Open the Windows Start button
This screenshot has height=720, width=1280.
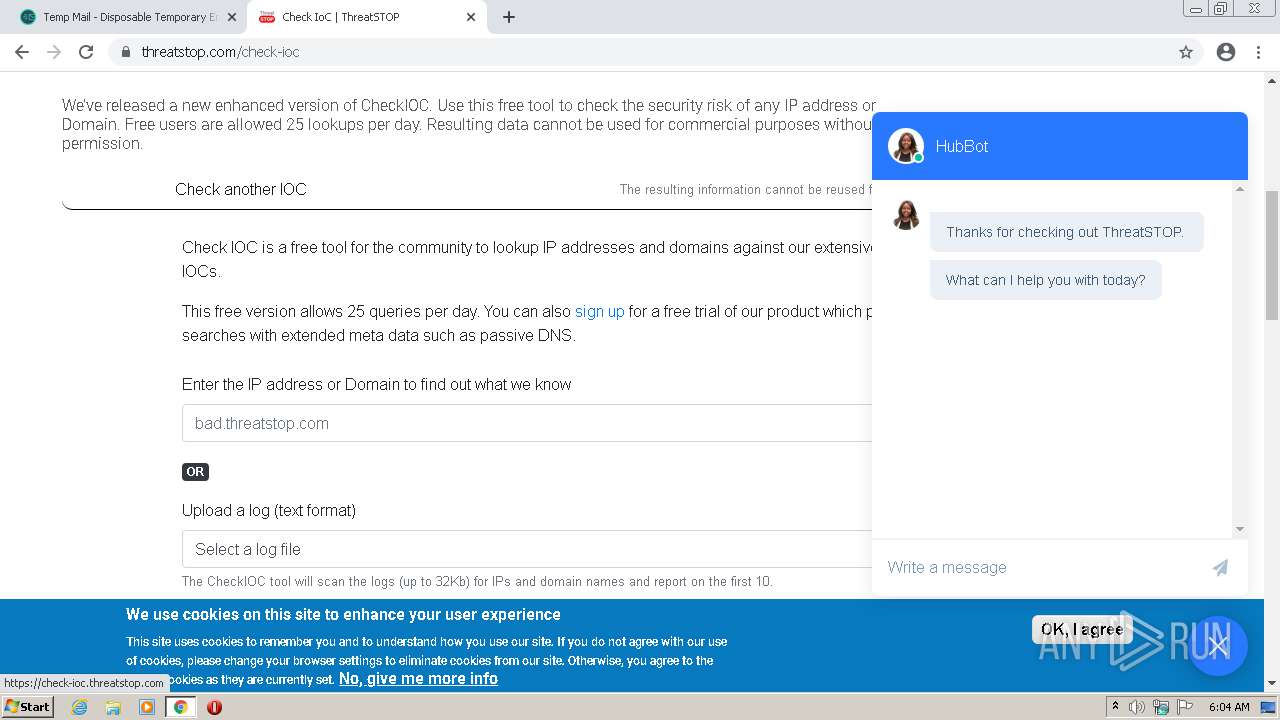[x=27, y=706]
